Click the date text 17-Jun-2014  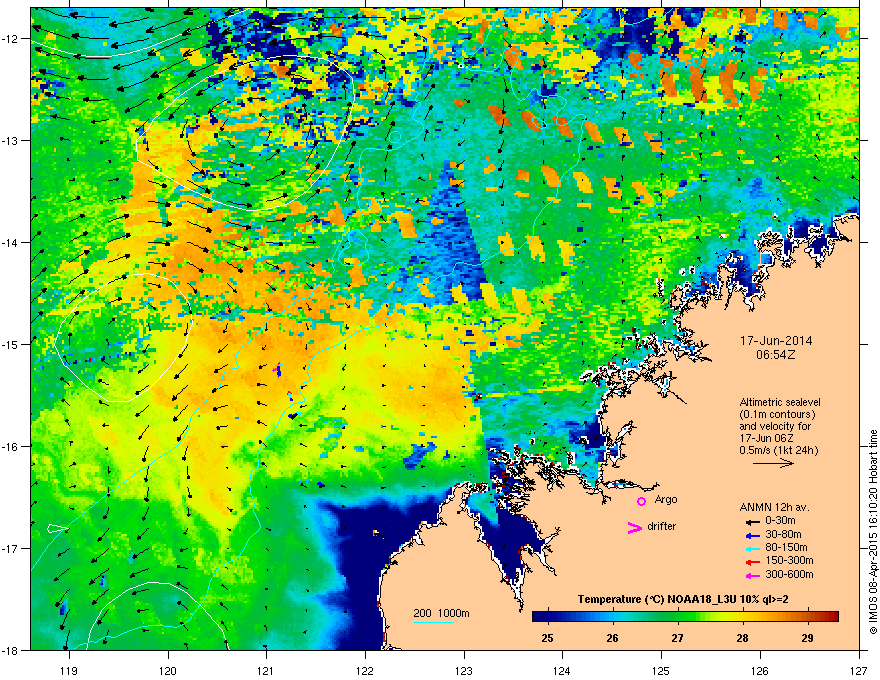[x=776, y=341]
